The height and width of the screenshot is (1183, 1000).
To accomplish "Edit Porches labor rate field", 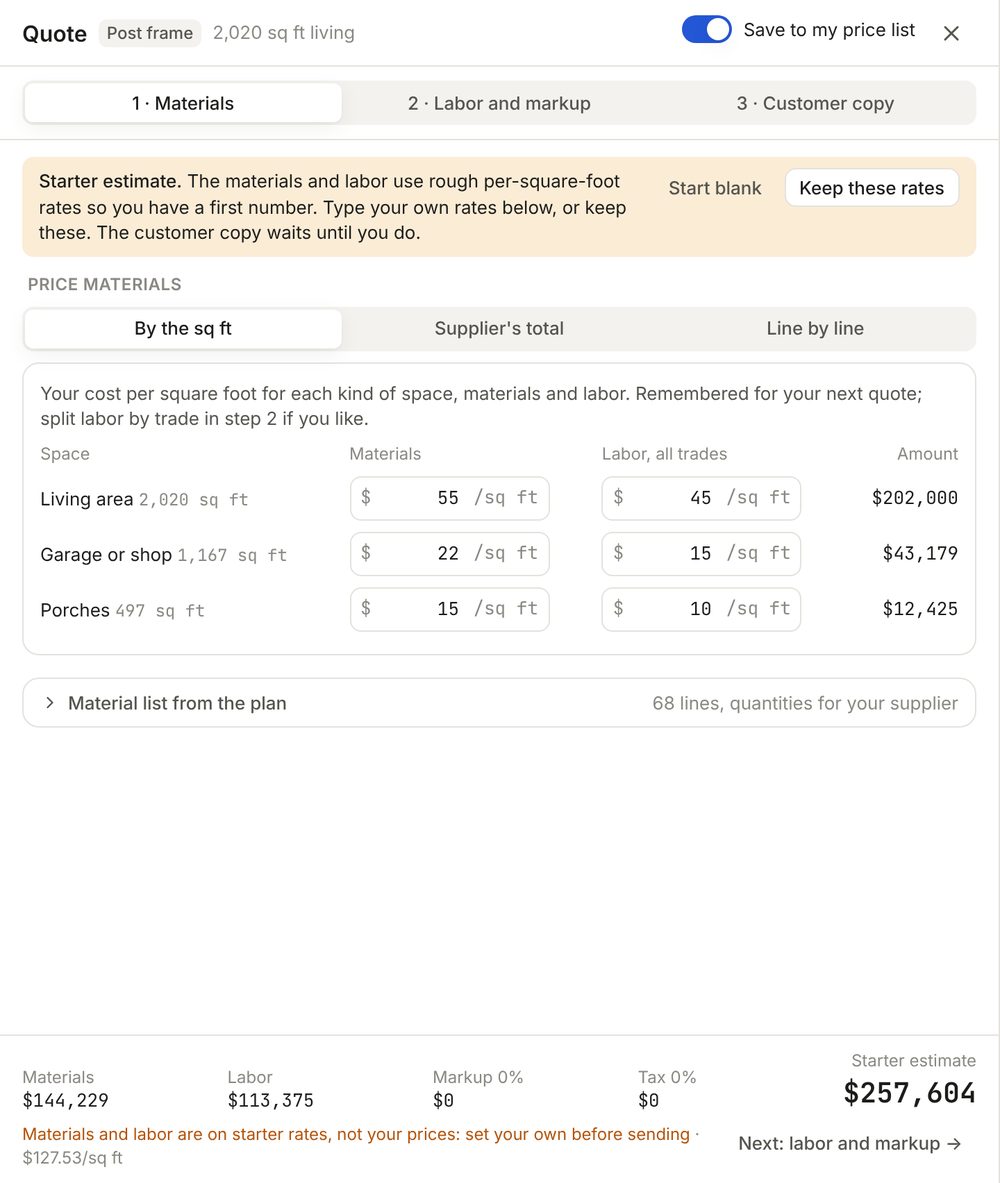I will point(701,609).
